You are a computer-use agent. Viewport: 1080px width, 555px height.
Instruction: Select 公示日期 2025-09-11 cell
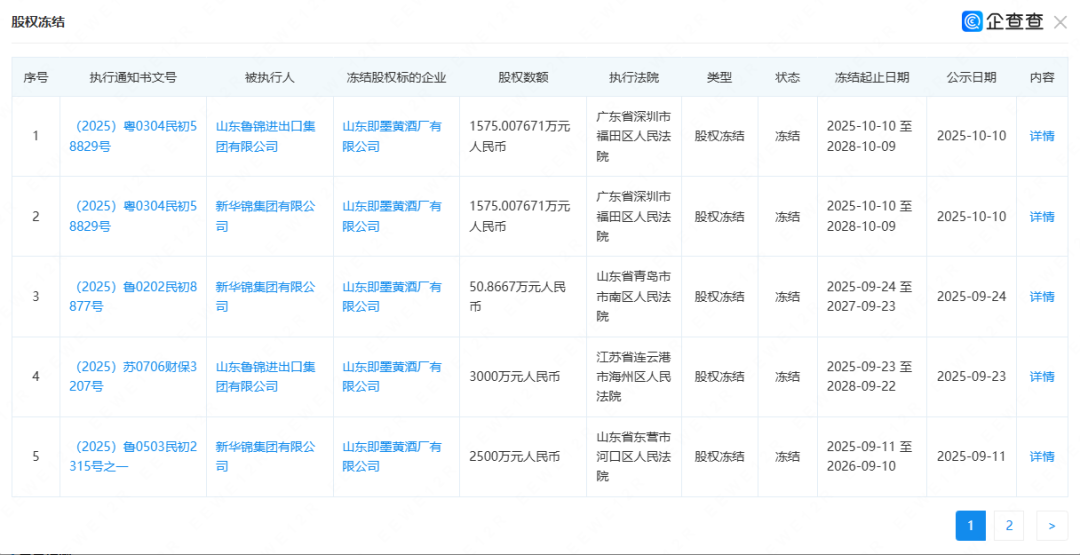971,457
